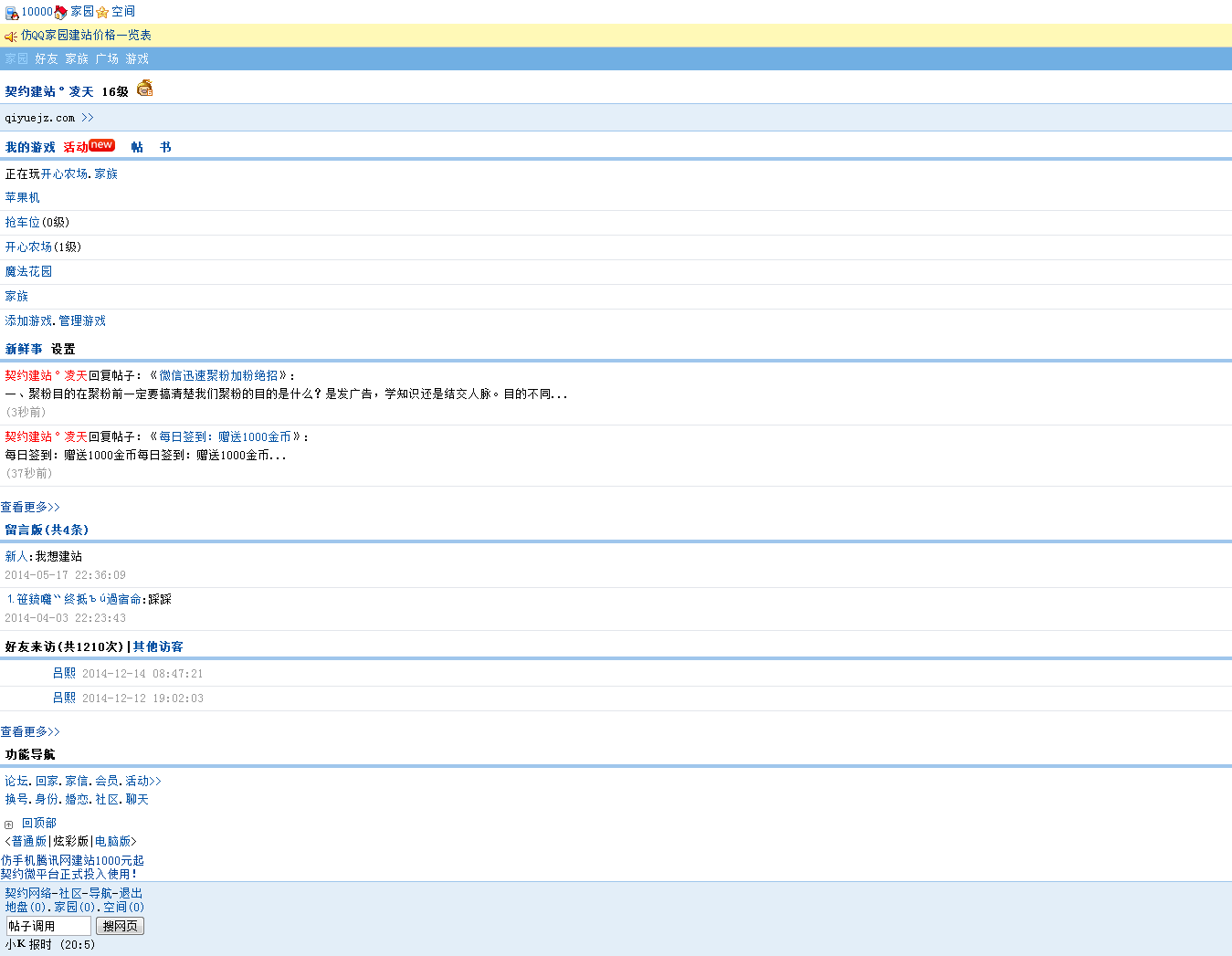1232x956 pixels.
Task: Click 添加游戏 link
Action: pos(28,321)
